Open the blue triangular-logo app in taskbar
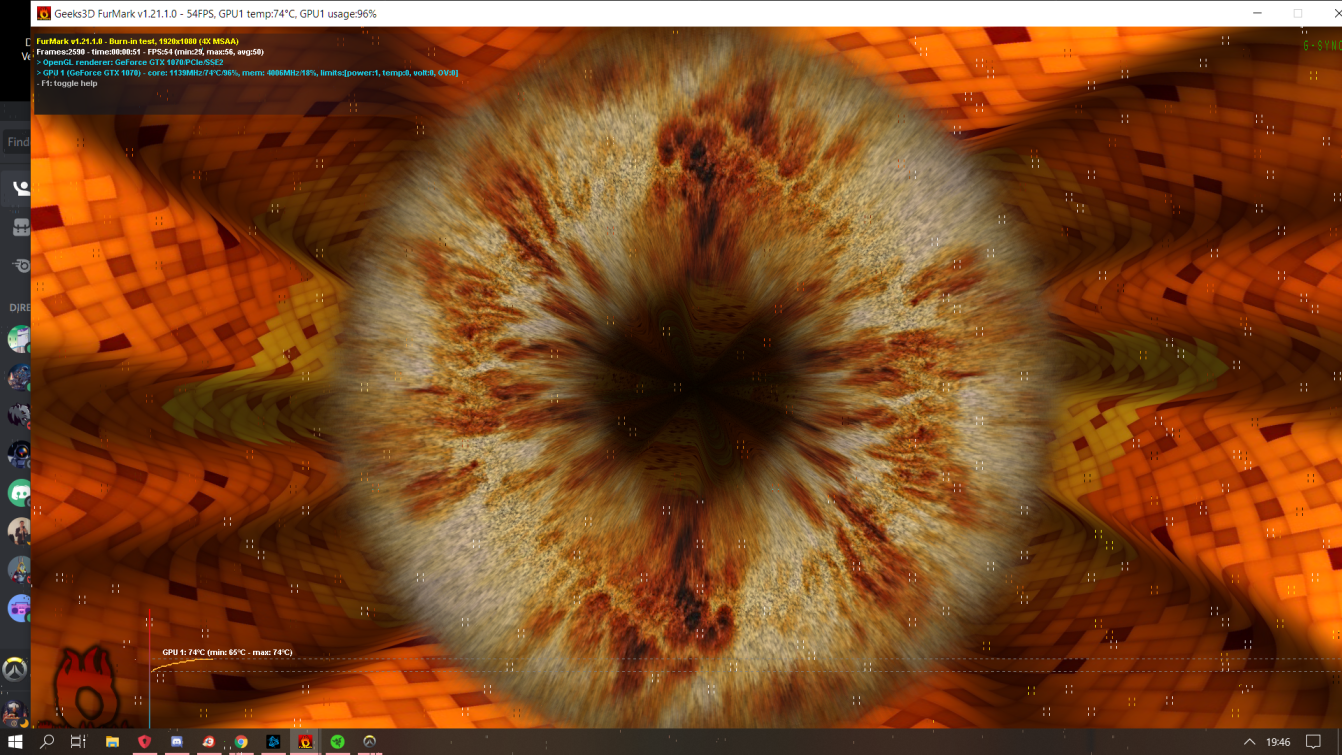The height and width of the screenshot is (755, 1342). (x=273, y=742)
